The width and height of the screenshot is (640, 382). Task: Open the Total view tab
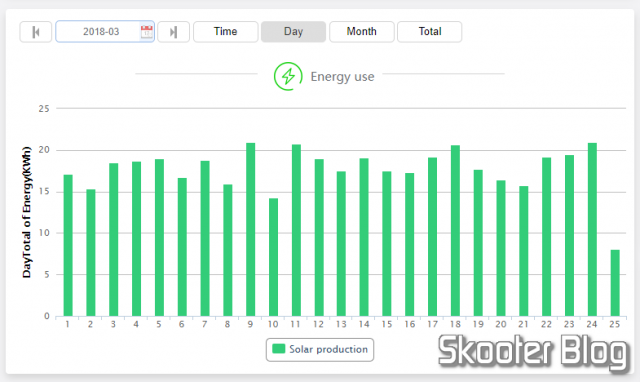click(430, 32)
